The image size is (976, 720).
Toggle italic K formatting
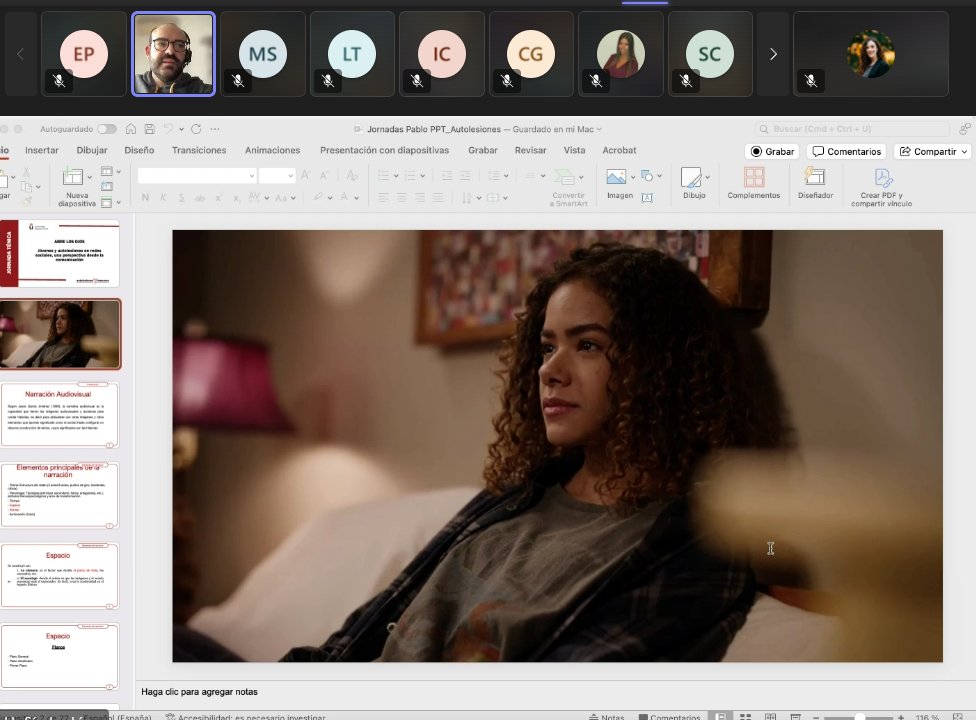163,198
